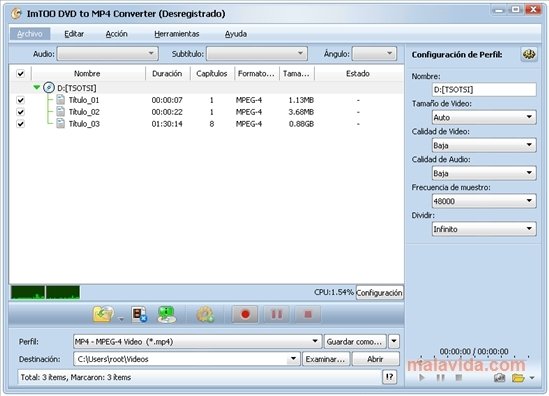
Task: Sort by the Capítulos column header
Action: pyautogui.click(x=211, y=74)
